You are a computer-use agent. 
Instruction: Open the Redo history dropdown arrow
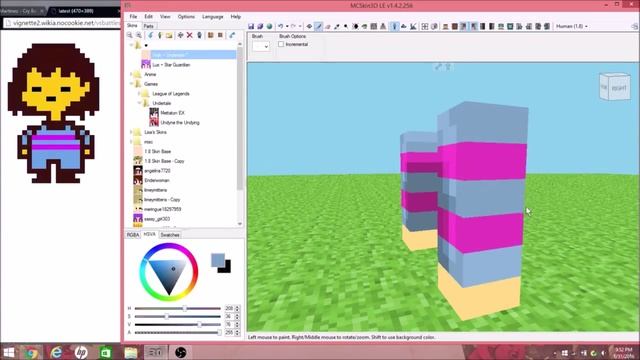coord(300,26)
